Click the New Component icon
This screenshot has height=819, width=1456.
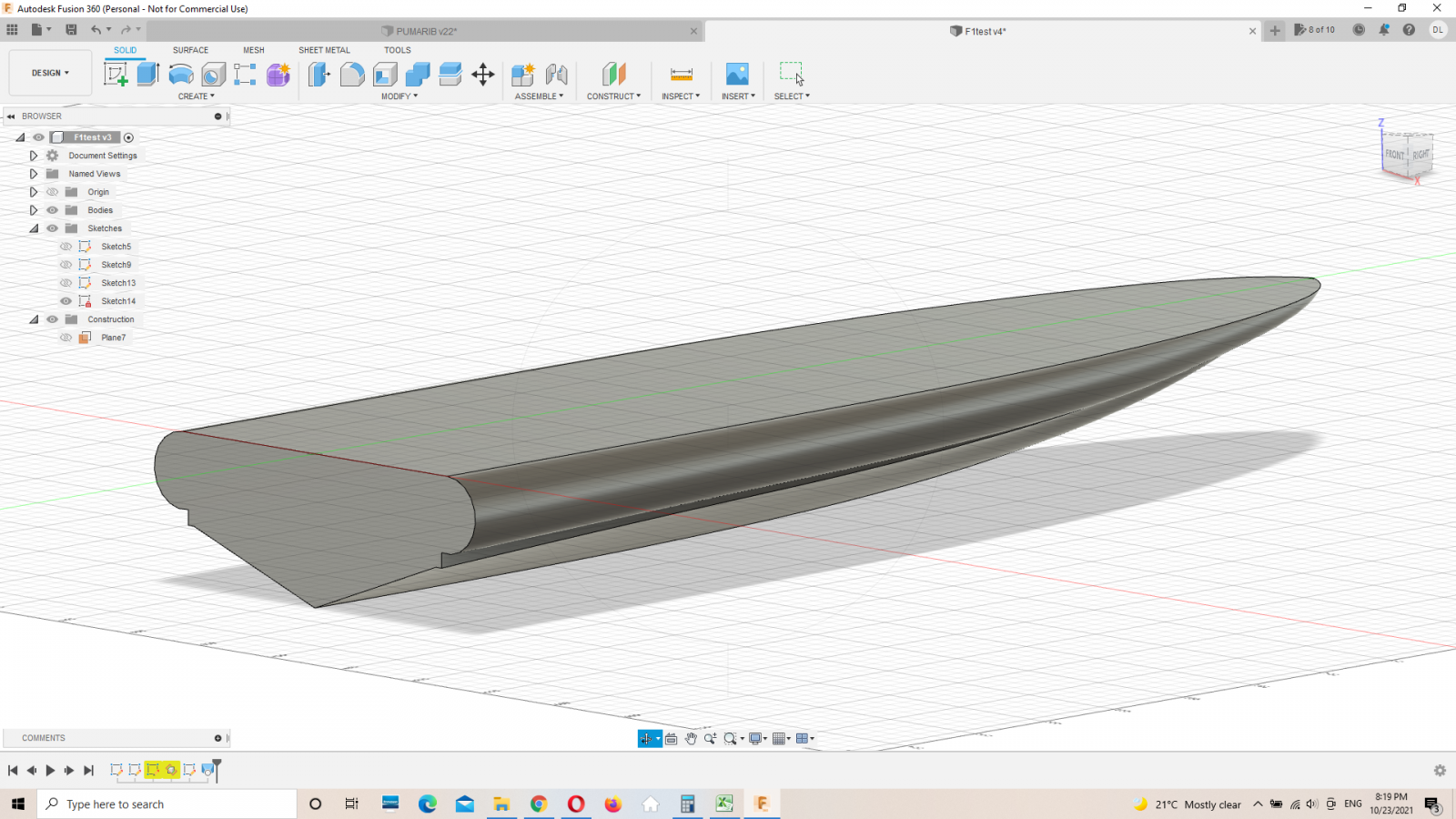click(523, 75)
